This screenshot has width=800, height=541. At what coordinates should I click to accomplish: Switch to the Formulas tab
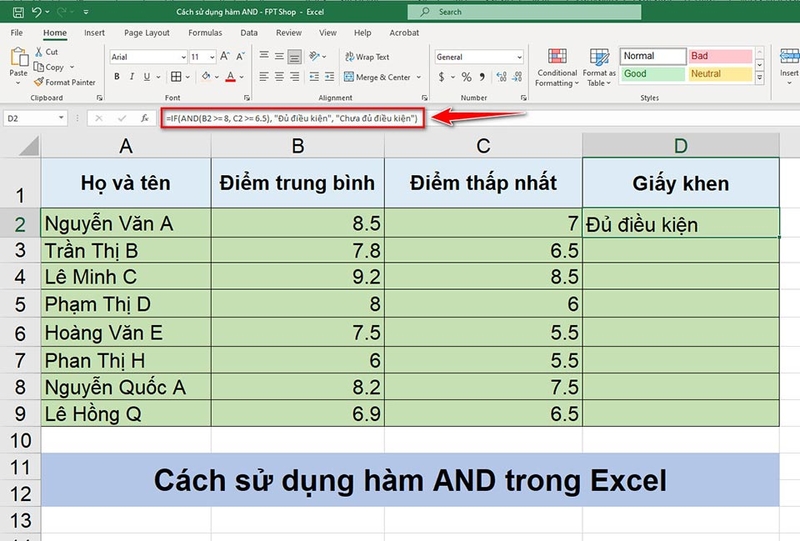205,33
